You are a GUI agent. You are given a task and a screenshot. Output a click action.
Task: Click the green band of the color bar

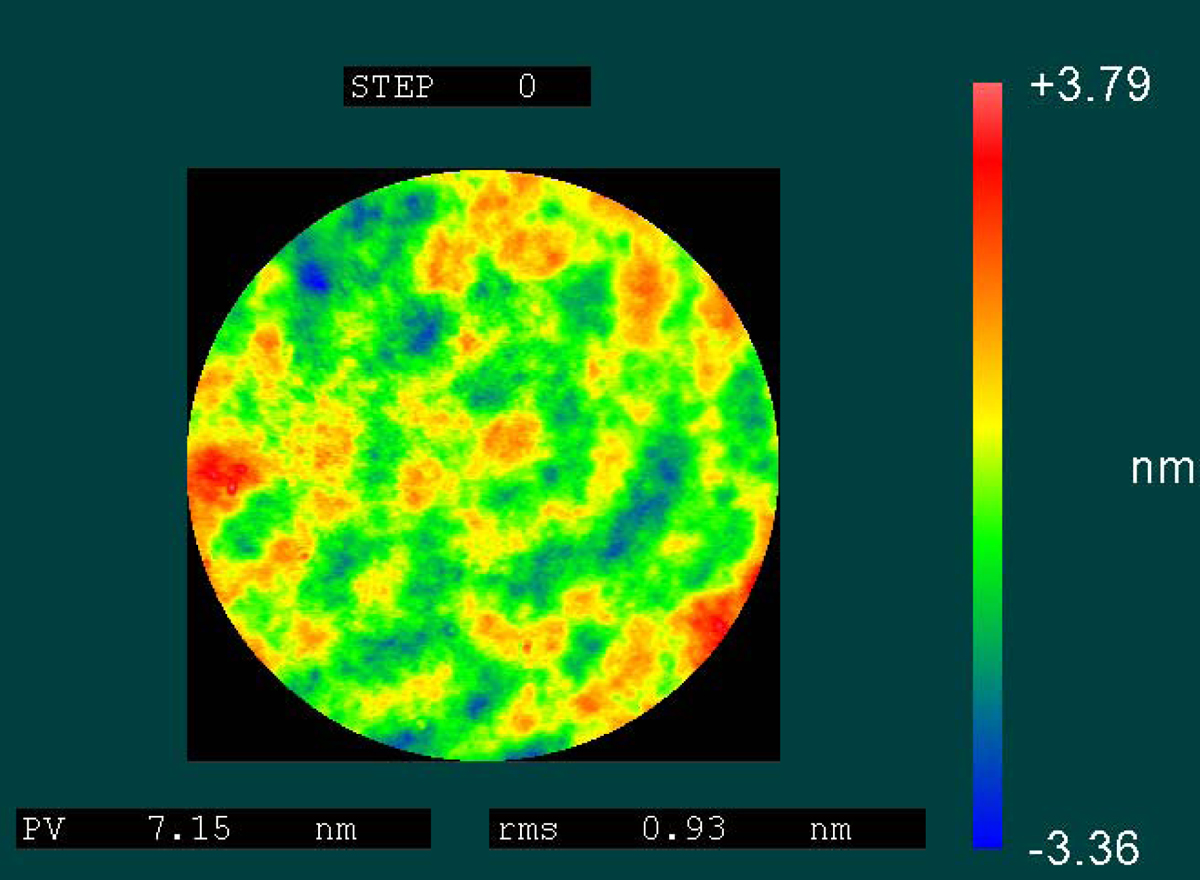[x=987, y=560]
